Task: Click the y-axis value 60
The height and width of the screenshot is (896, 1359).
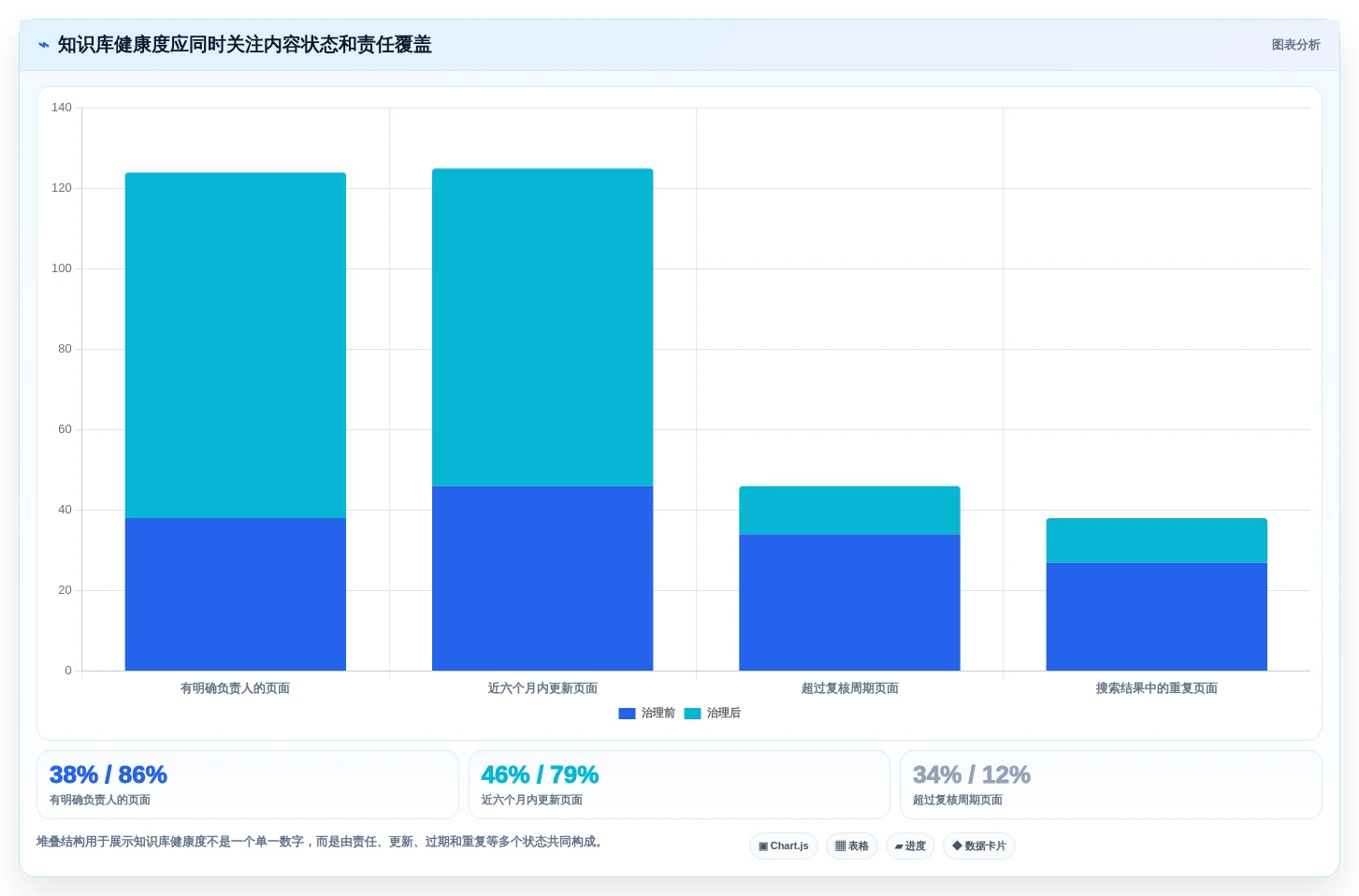Action: pyautogui.click(x=65, y=429)
